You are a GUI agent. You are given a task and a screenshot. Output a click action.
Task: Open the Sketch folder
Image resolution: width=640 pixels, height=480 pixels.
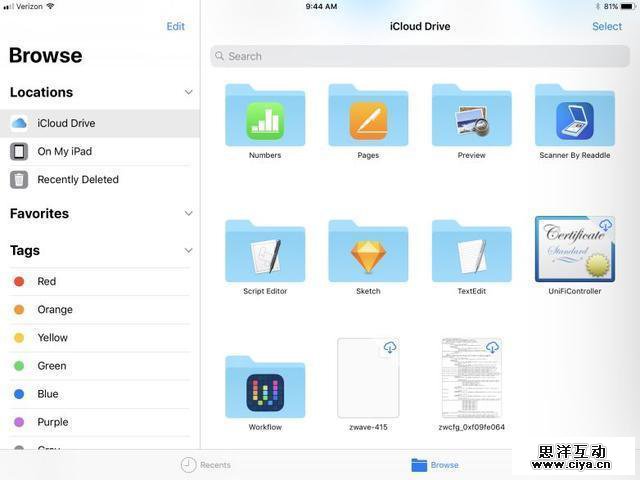pos(368,253)
